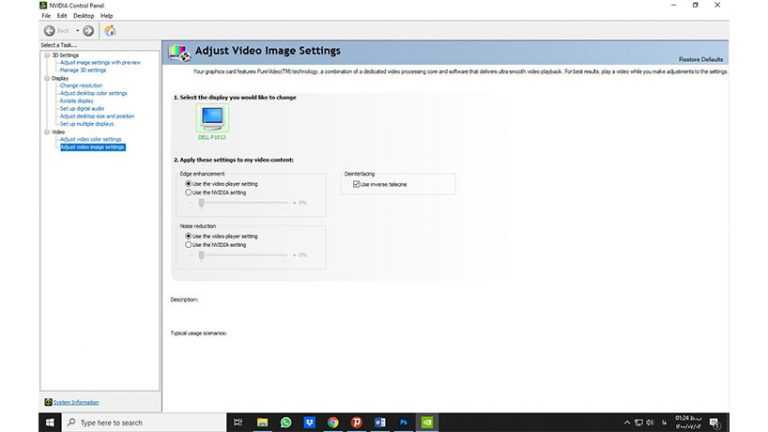Open Google Chrome from taskbar
768x432 pixels.
(x=333, y=422)
